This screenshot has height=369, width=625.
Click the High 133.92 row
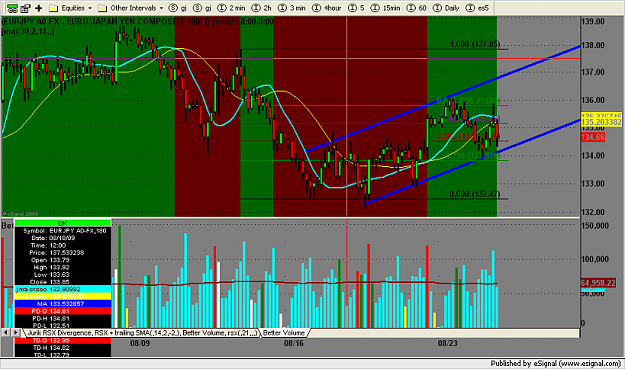[63, 267]
